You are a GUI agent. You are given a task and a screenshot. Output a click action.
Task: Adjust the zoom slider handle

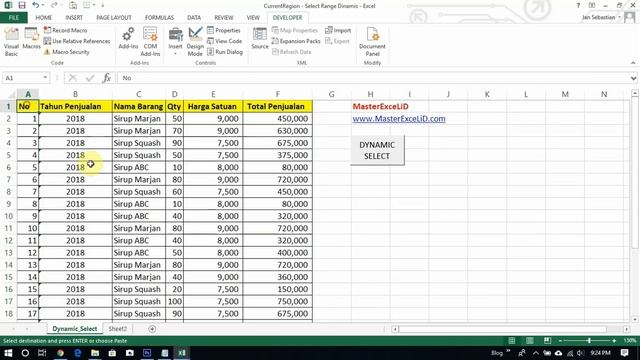(589, 340)
